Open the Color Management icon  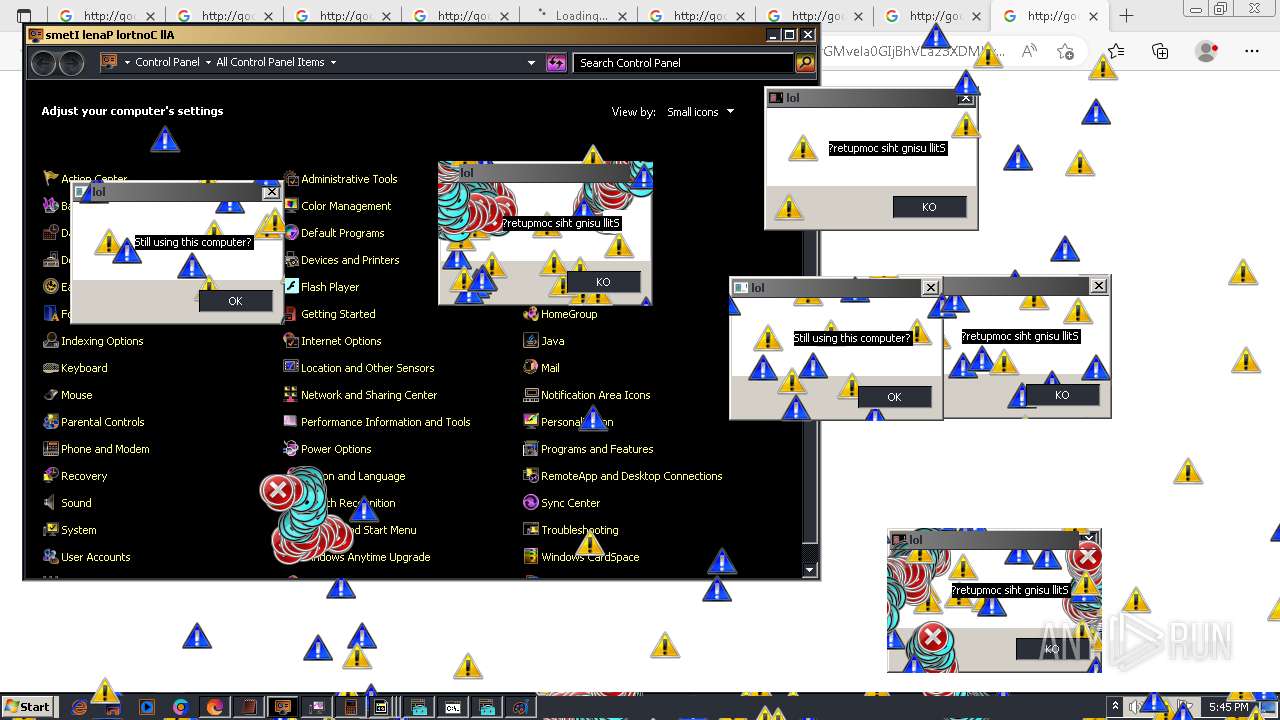tap(291, 206)
